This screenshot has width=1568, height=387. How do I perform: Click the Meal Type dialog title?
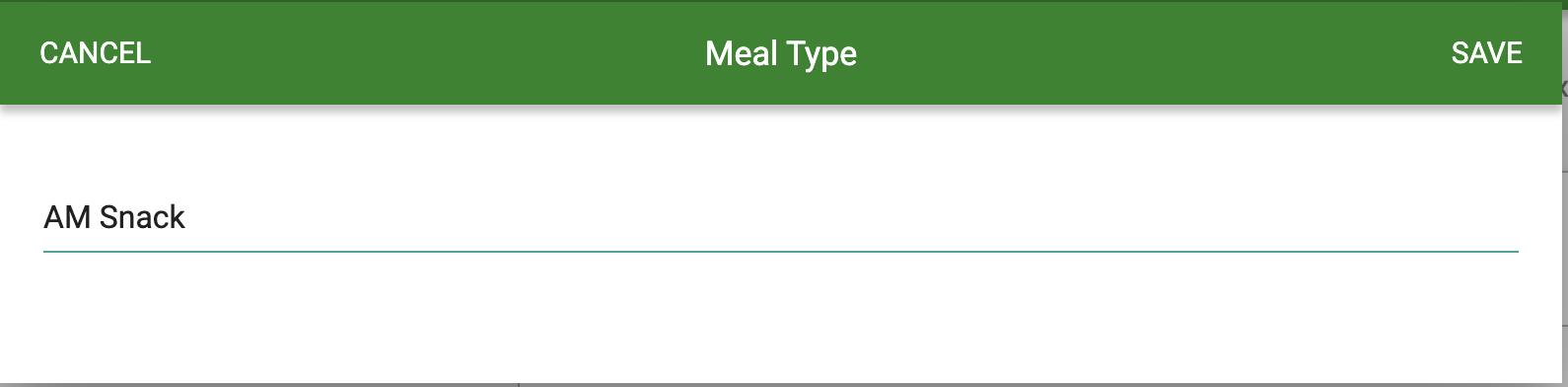click(781, 54)
